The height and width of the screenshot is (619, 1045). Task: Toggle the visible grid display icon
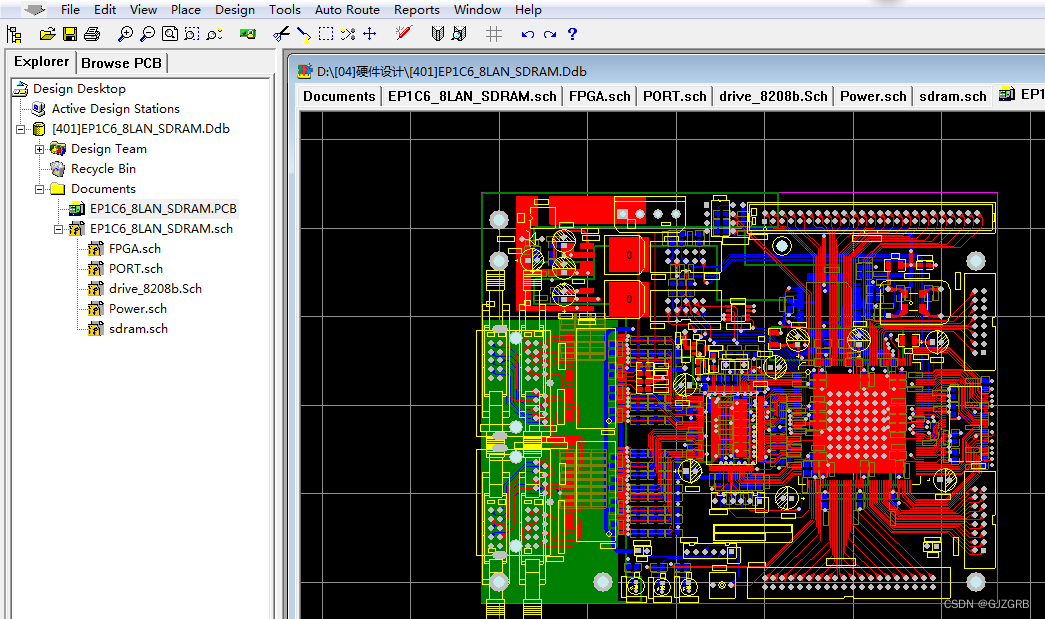tap(493, 33)
